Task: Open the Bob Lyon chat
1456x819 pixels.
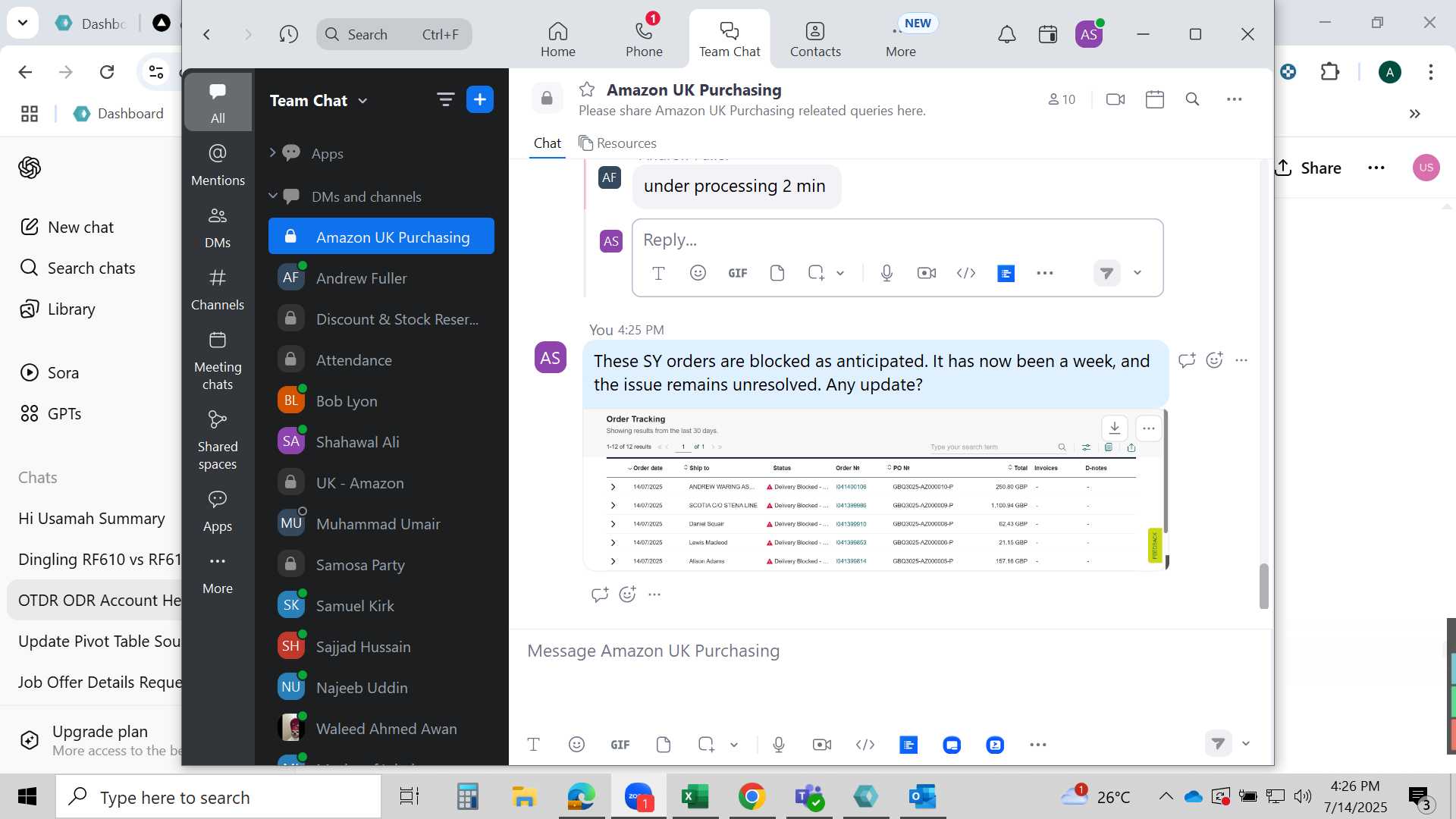Action: (381, 401)
